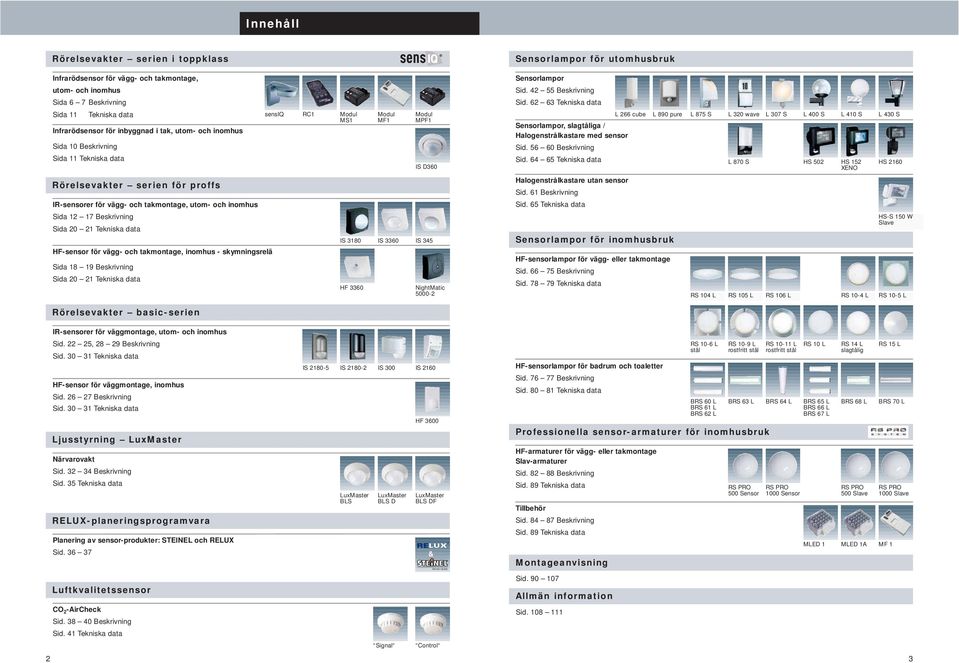Select the RC1 remote control image
Image resolution: width=959 pixels, height=663 pixels.
coord(319,93)
